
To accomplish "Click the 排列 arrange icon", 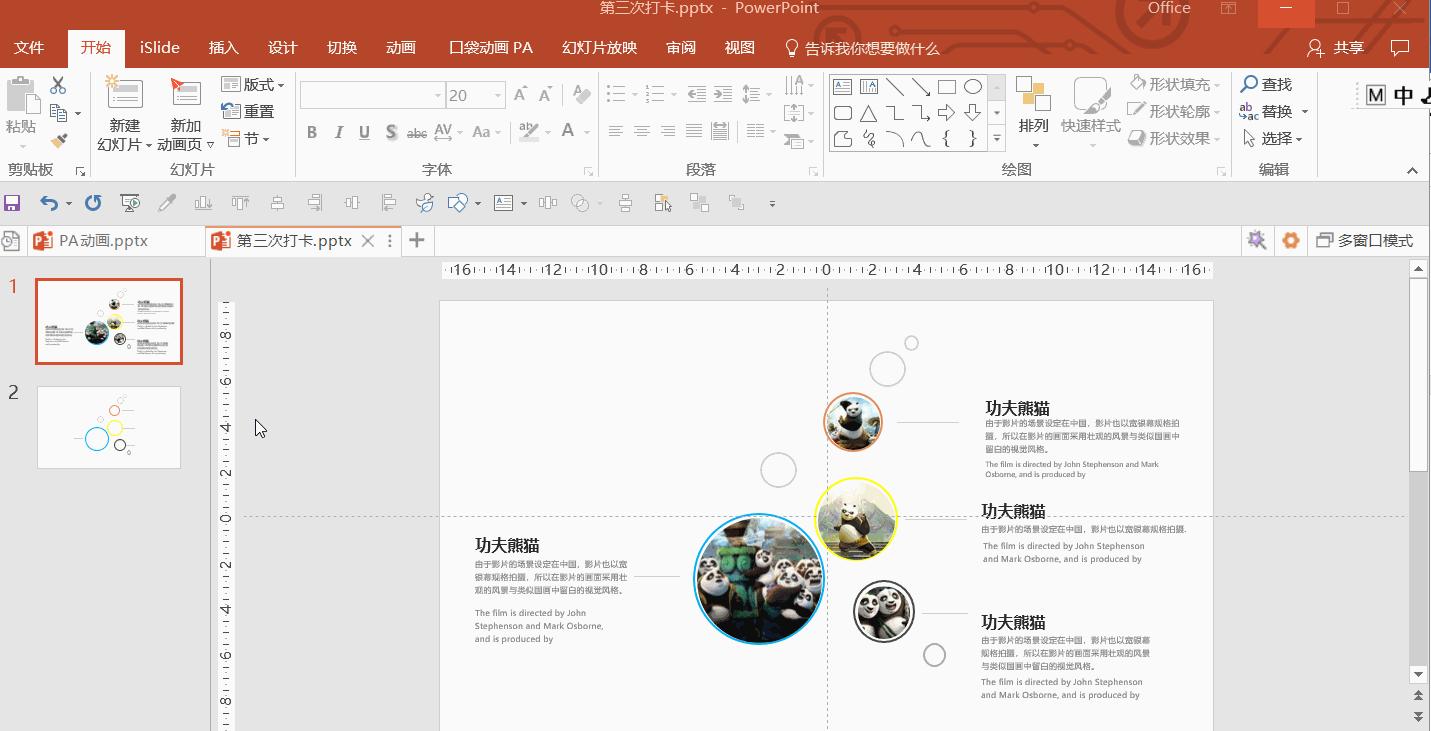I will [1033, 95].
